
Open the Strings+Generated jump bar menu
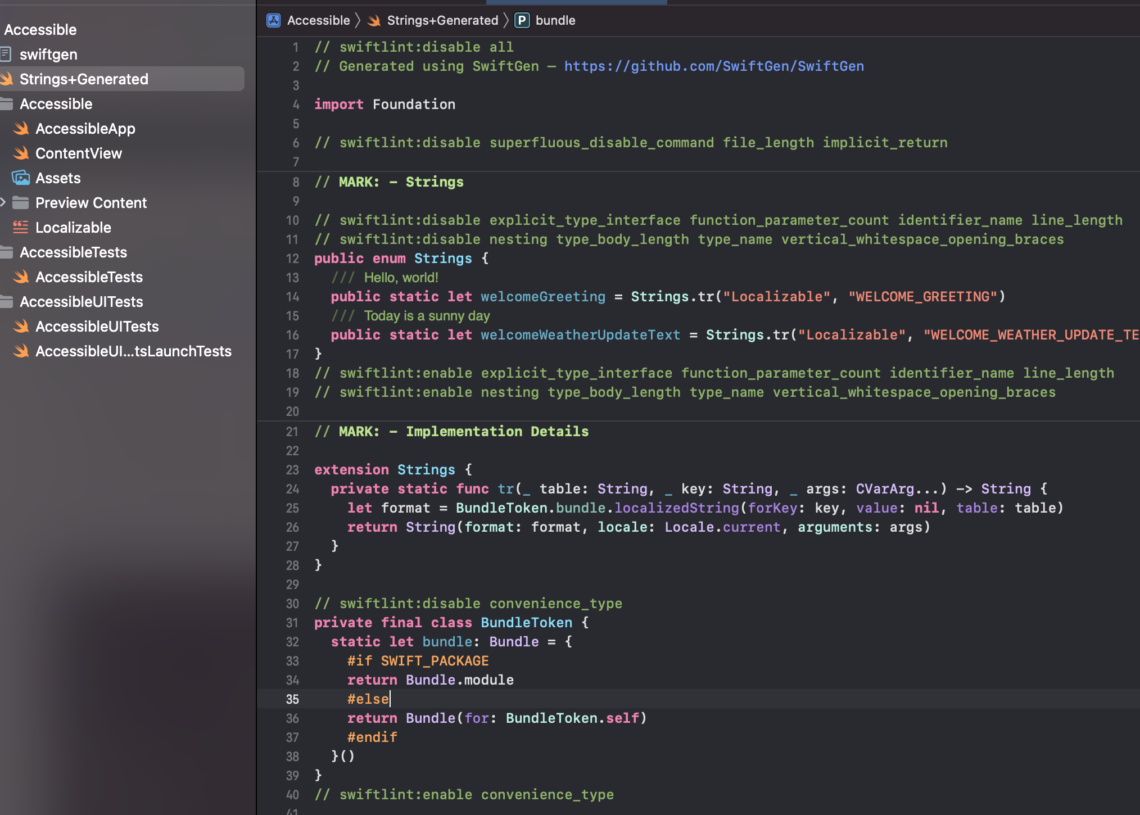[442, 20]
